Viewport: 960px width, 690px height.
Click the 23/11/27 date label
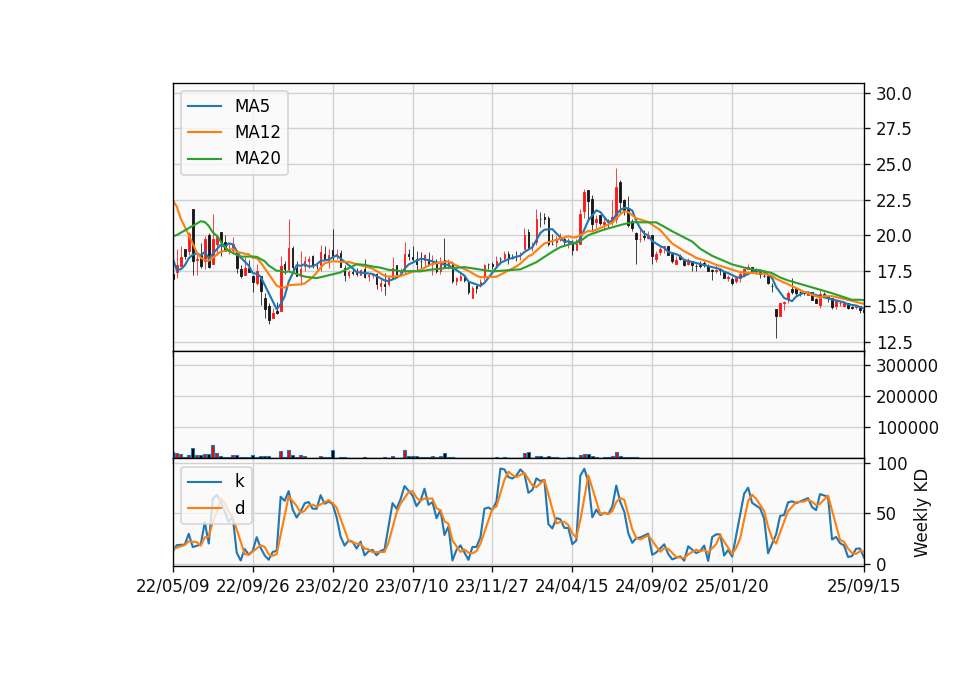pyautogui.click(x=492, y=586)
